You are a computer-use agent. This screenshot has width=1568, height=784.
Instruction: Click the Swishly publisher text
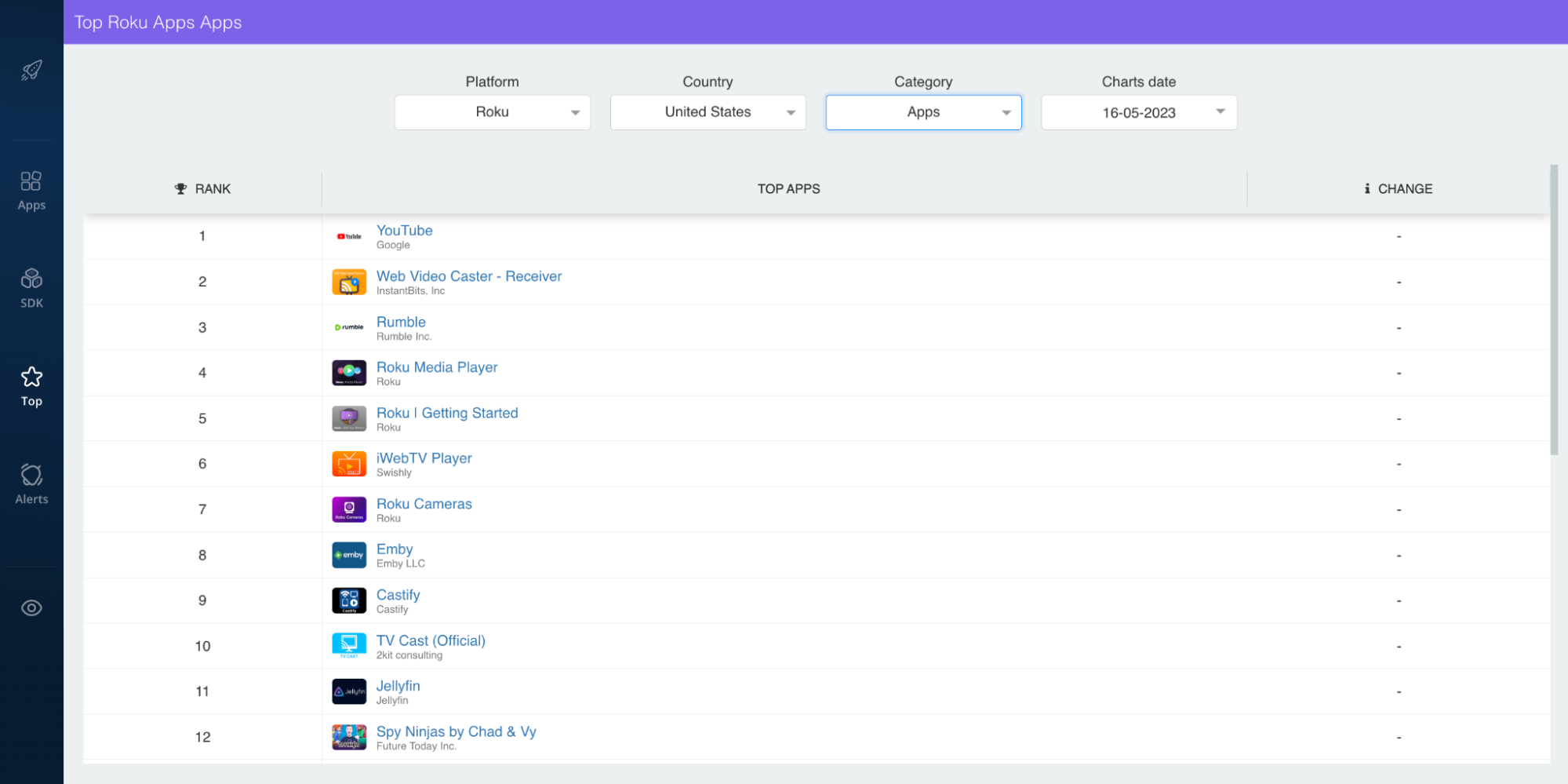coord(394,473)
